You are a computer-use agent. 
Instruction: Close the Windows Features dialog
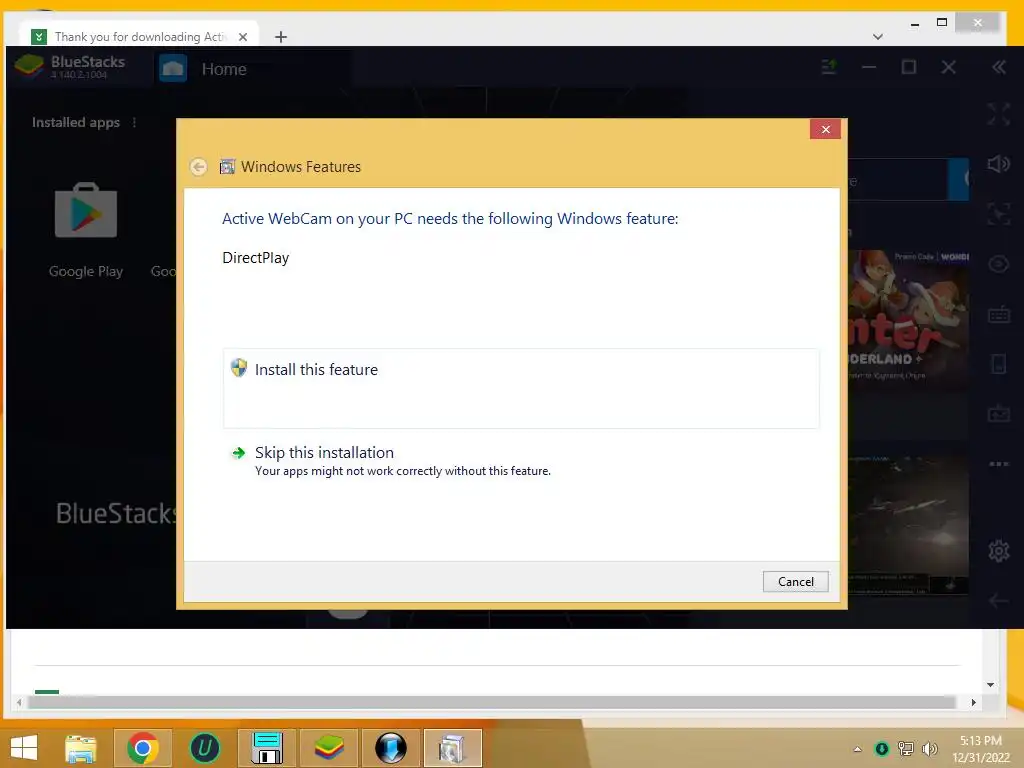825,129
